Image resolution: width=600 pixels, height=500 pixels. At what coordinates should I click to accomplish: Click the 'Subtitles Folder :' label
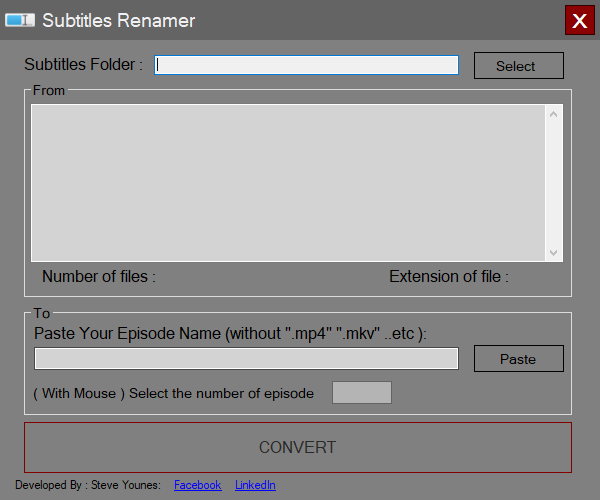(x=84, y=65)
